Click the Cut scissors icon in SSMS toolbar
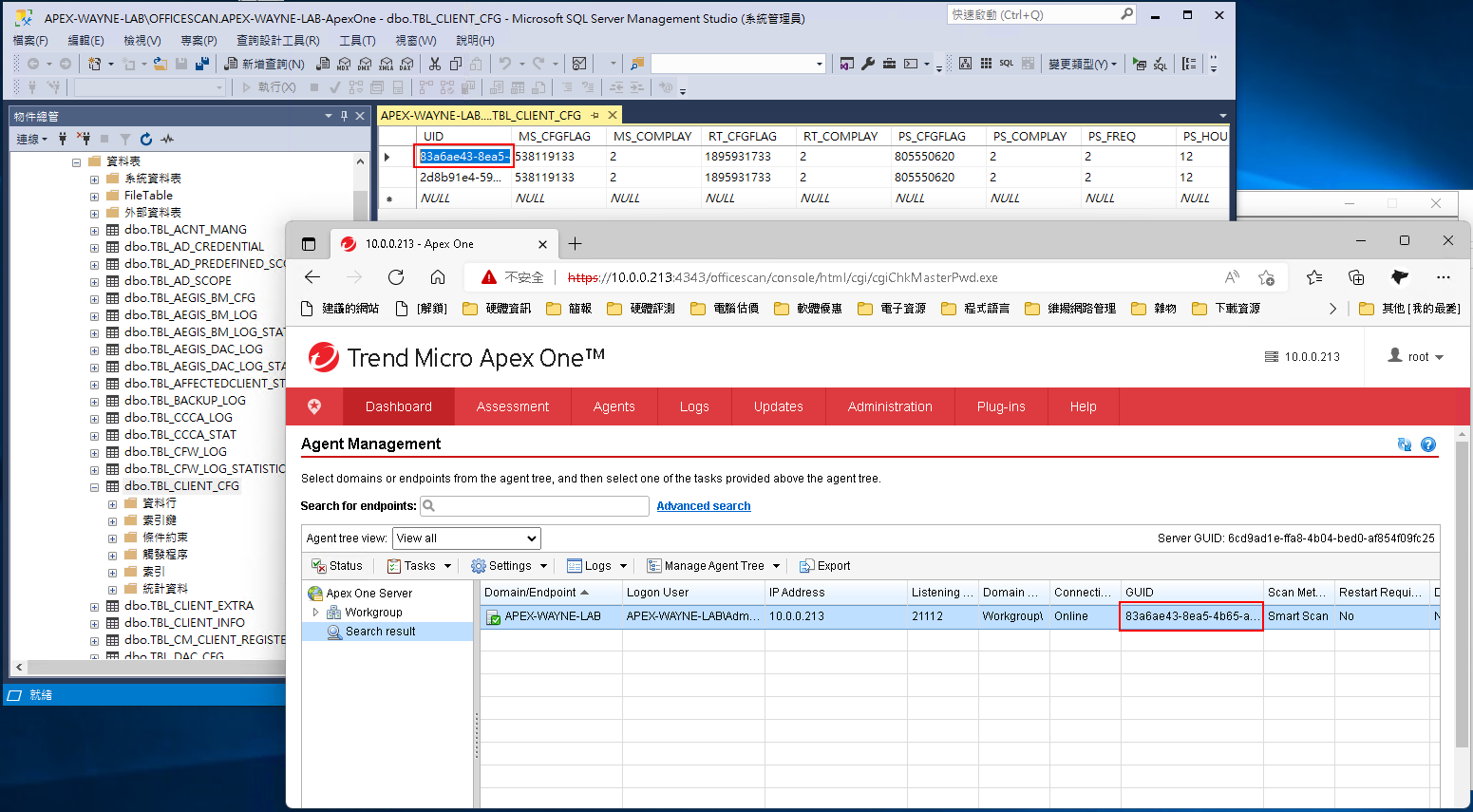 (x=435, y=64)
